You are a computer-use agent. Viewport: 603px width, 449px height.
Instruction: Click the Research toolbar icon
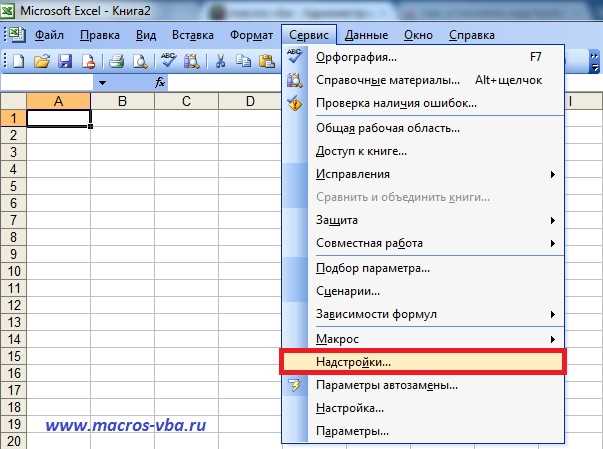tap(191, 61)
